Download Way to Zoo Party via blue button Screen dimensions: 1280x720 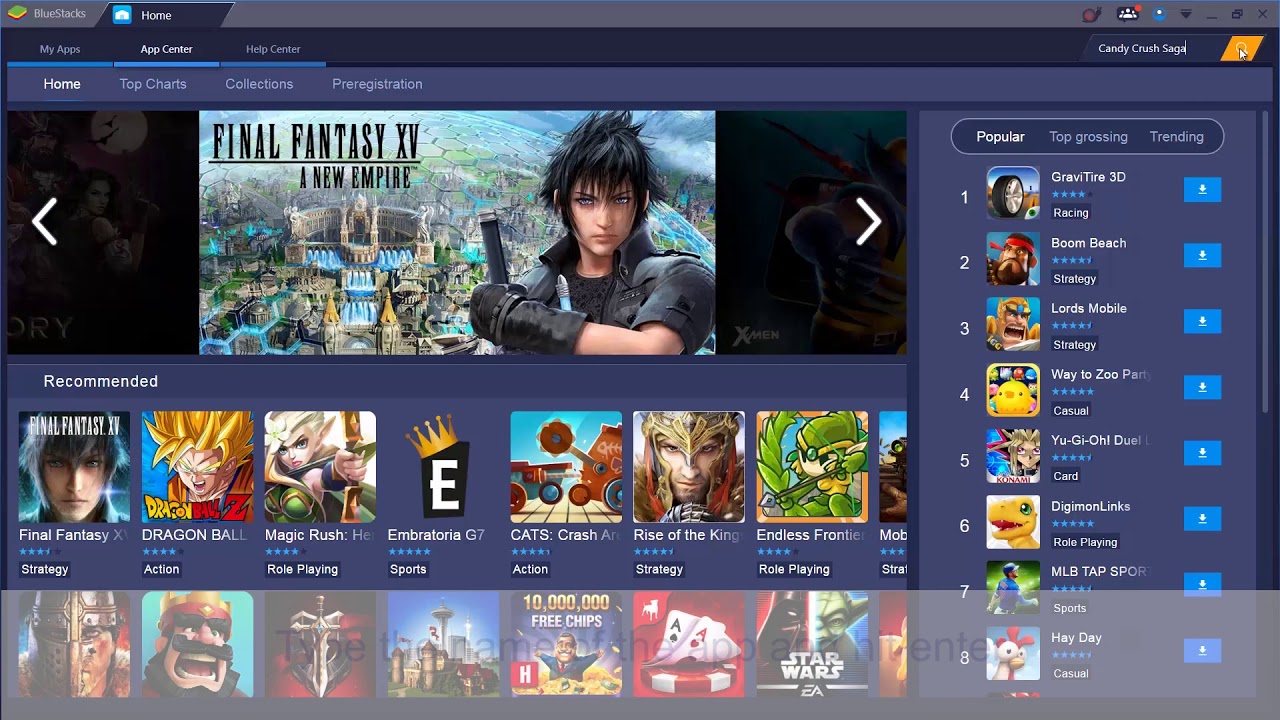pyautogui.click(x=1202, y=387)
